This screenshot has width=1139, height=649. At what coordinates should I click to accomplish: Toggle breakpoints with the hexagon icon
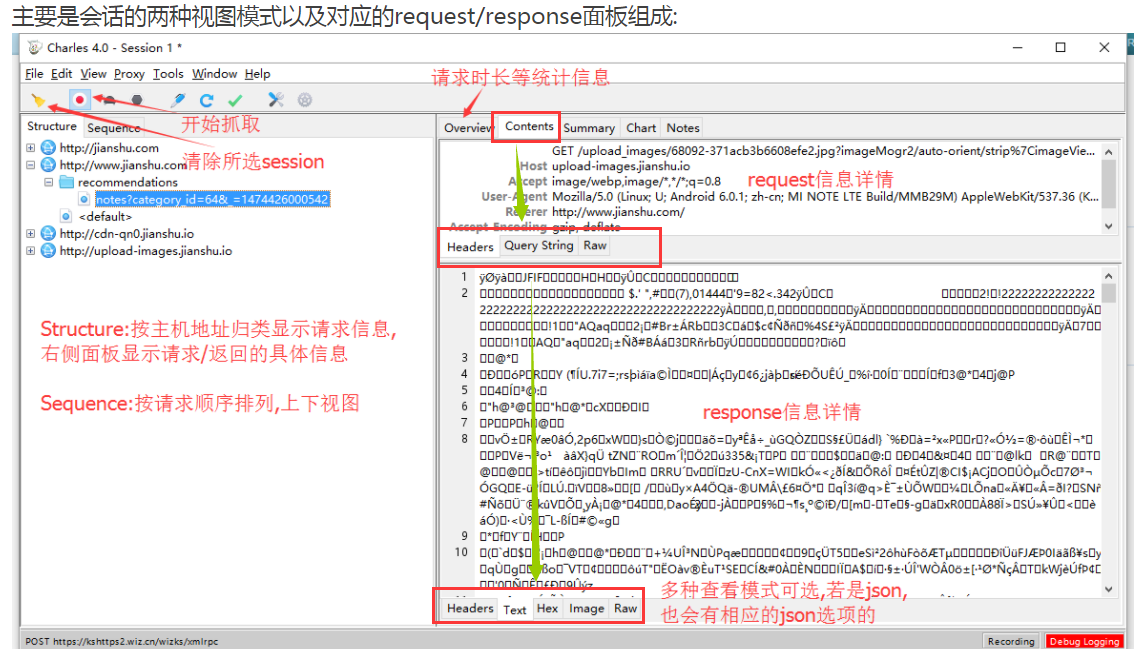point(137,100)
